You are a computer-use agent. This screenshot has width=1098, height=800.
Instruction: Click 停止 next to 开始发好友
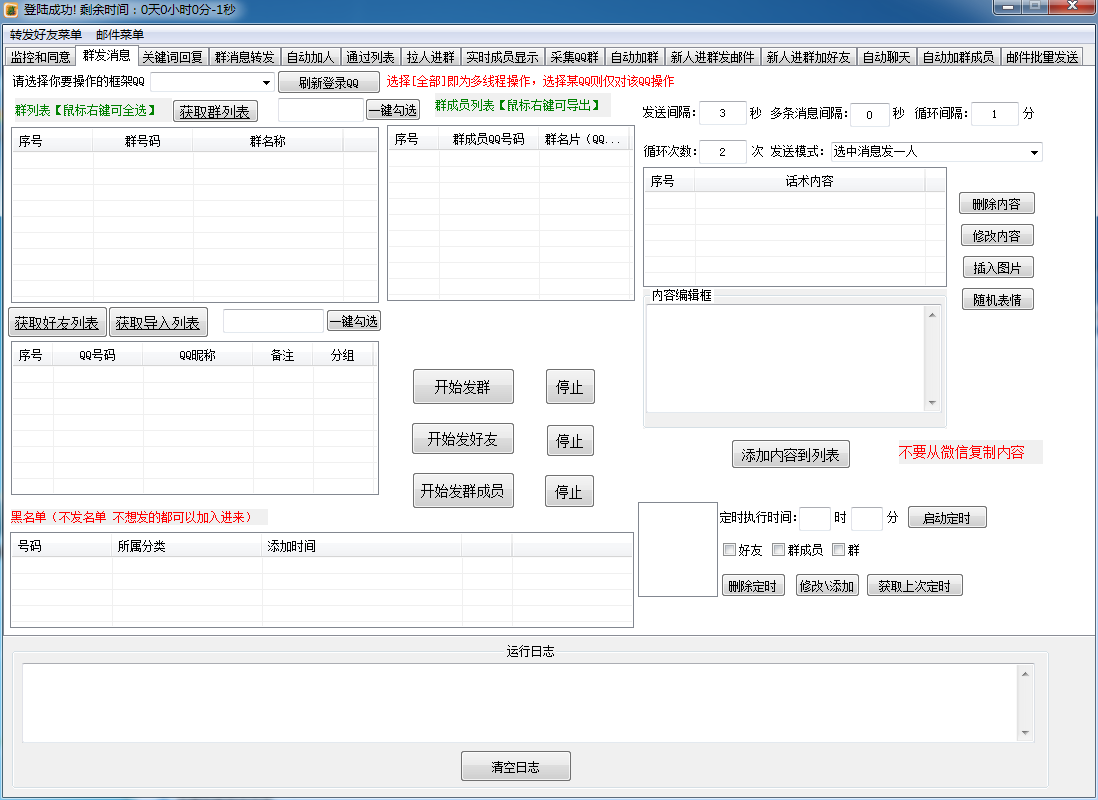point(570,441)
